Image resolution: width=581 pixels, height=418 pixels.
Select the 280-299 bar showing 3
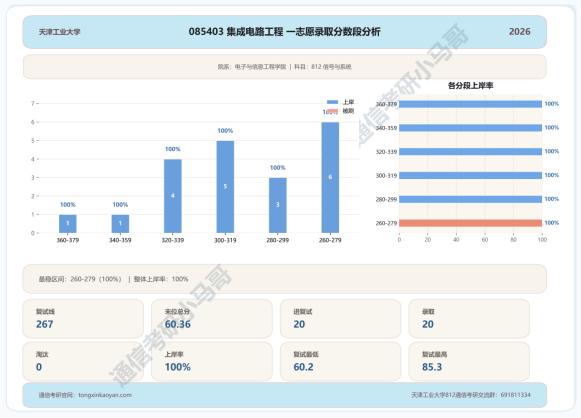[x=278, y=205]
